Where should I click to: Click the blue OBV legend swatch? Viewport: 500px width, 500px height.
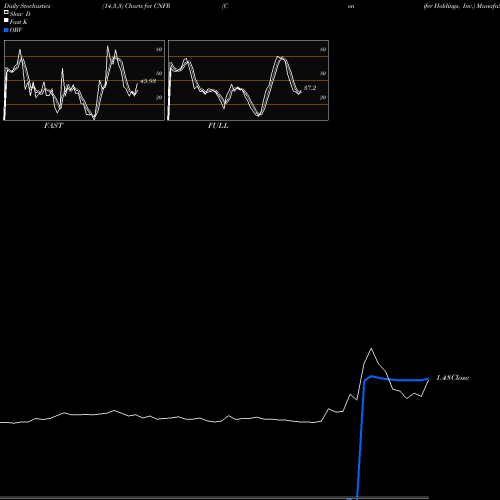coord(6,30)
